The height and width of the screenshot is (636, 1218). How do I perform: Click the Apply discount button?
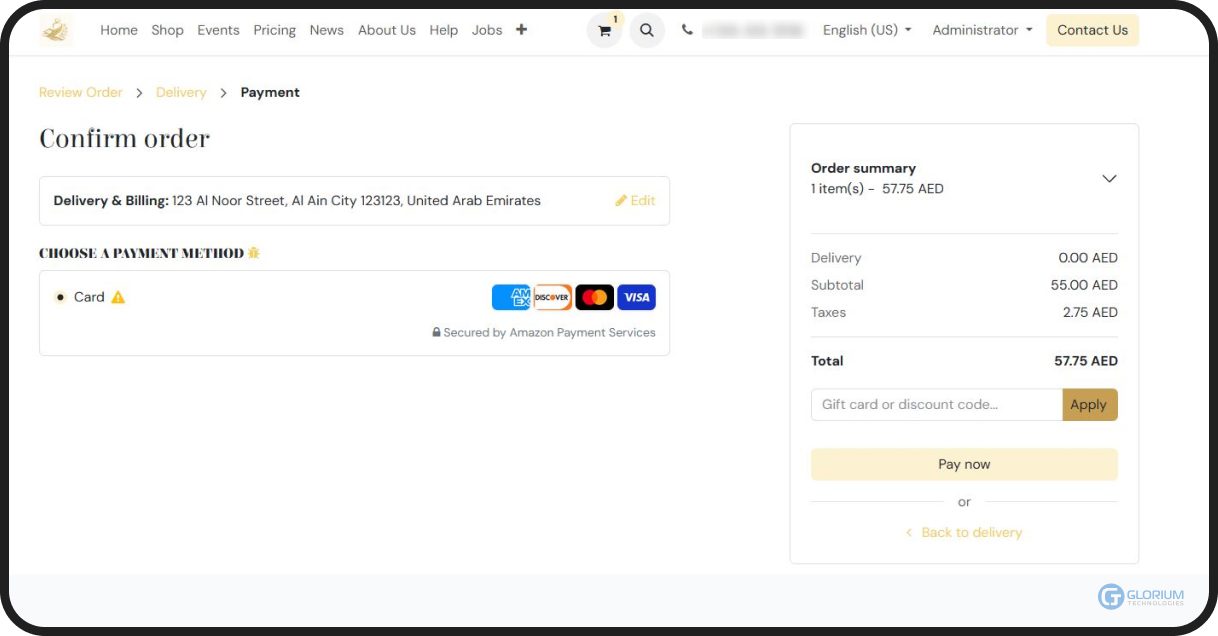click(1089, 405)
